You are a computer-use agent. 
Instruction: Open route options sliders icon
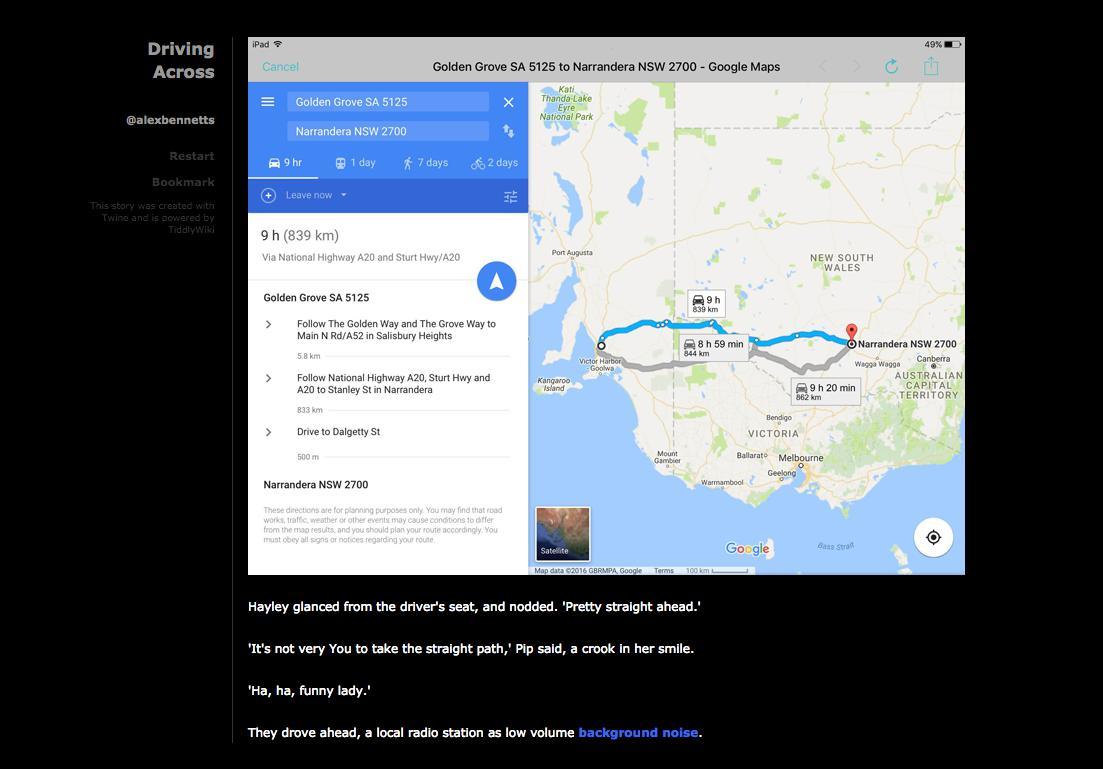511,196
